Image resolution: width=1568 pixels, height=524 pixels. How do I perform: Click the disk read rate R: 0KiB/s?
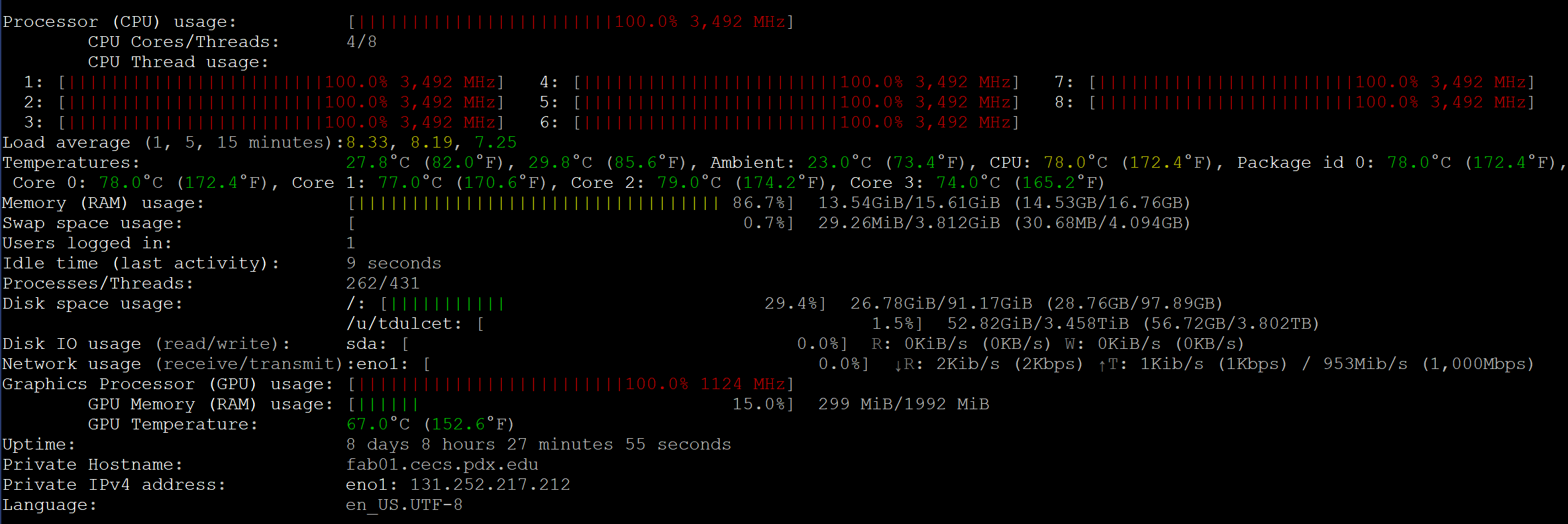click(x=920, y=344)
